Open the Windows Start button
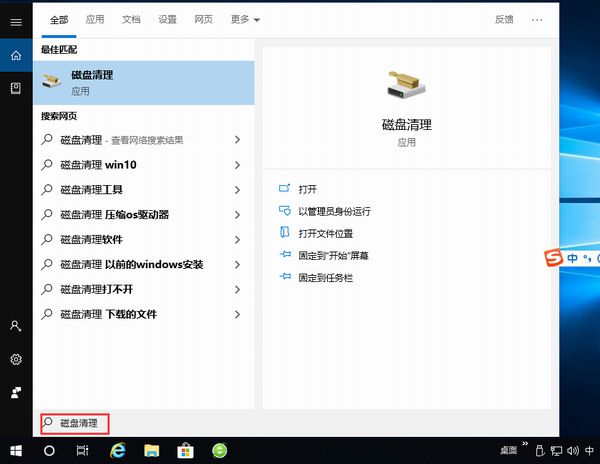 click(x=16, y=451)
